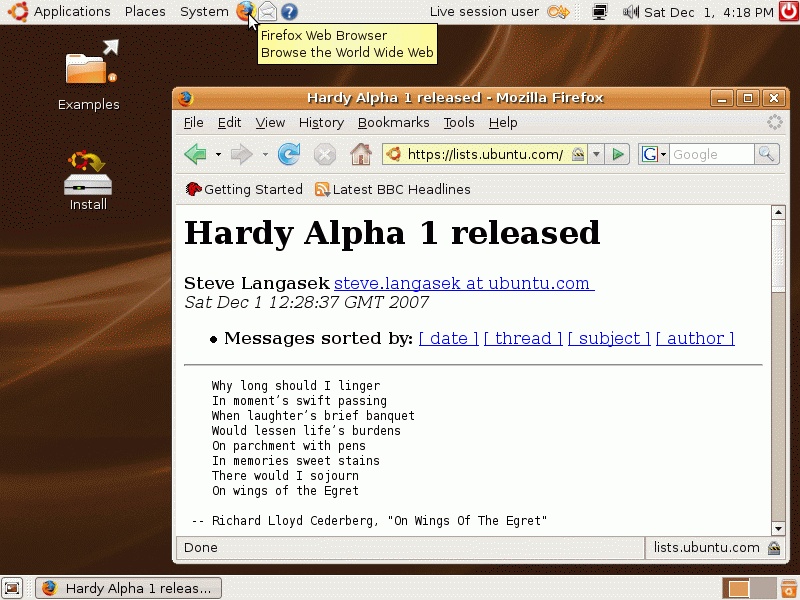Open the Tools menu
The image size is (800, 600).
coord(459,122)
